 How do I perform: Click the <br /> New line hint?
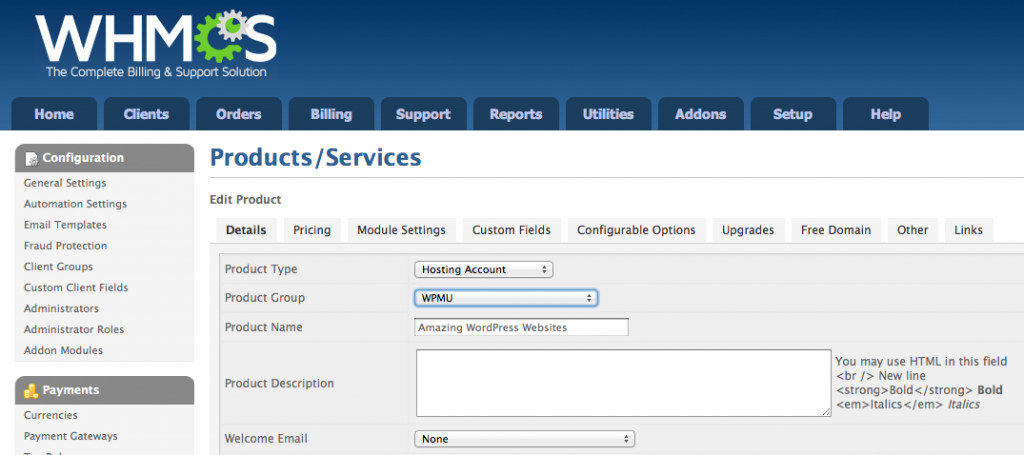pyautogui.click(x=881, y=376)
